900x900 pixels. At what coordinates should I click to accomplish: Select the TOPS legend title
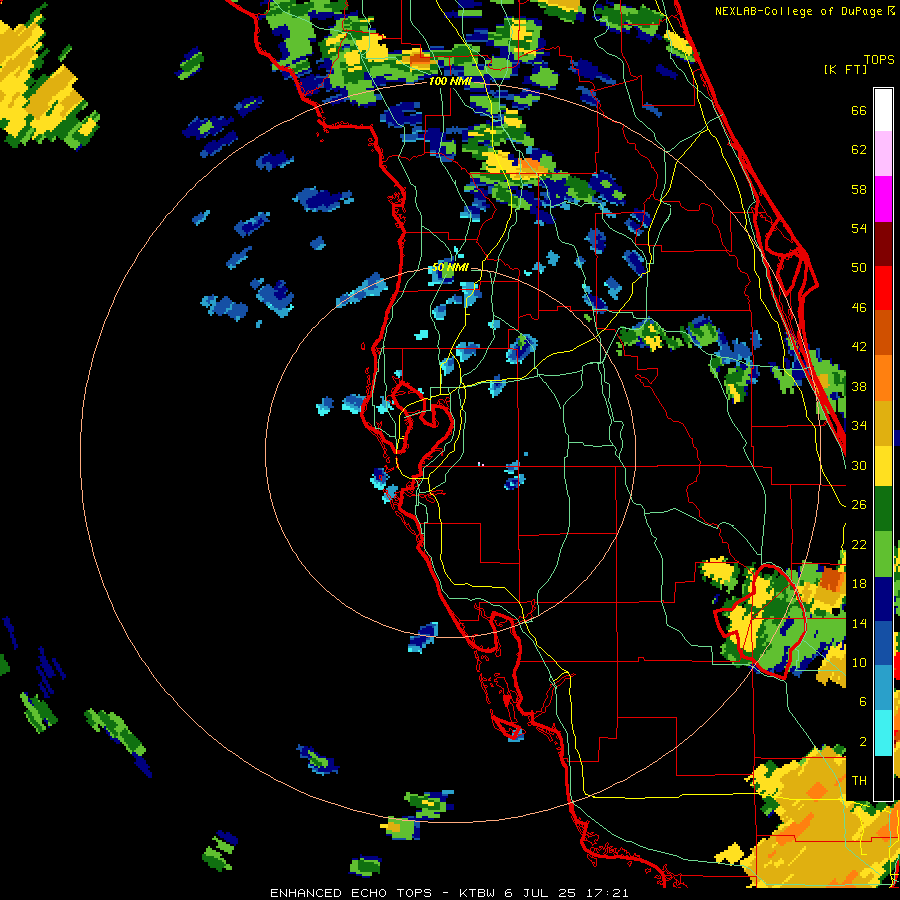click(879, 59)
